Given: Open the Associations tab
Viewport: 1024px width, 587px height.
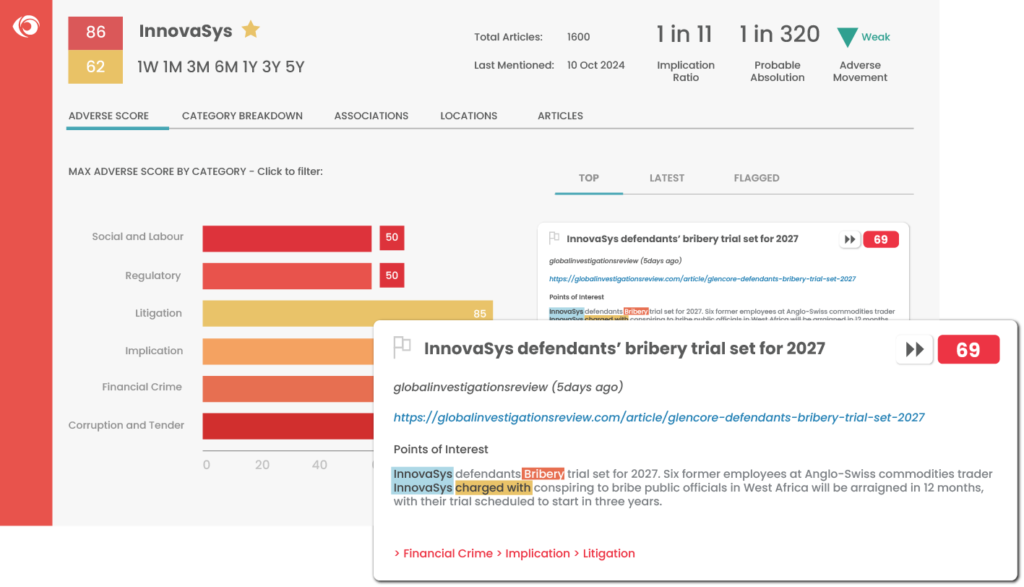Looking at the screenshot, I should tap(371, 116).
